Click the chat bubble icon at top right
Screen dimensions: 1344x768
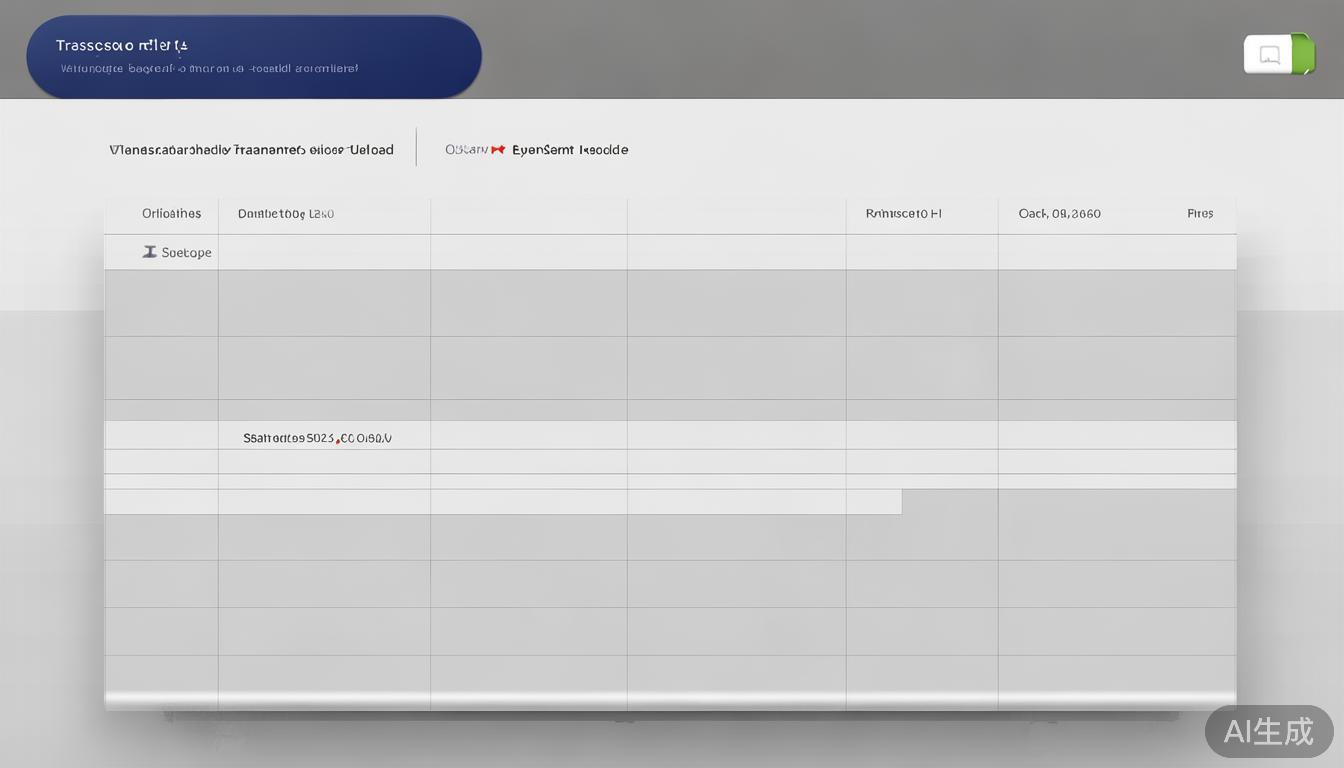[1270, 55]
